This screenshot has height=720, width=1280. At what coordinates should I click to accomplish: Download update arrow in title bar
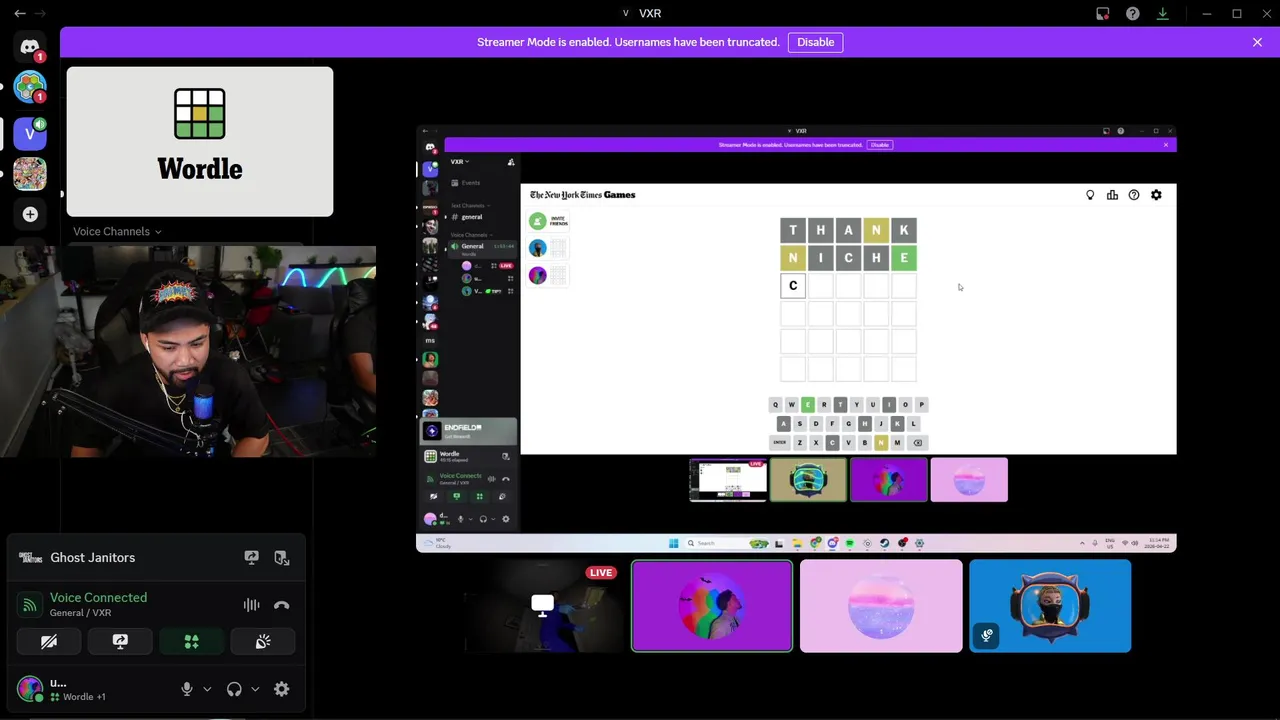coord(1162,13)
